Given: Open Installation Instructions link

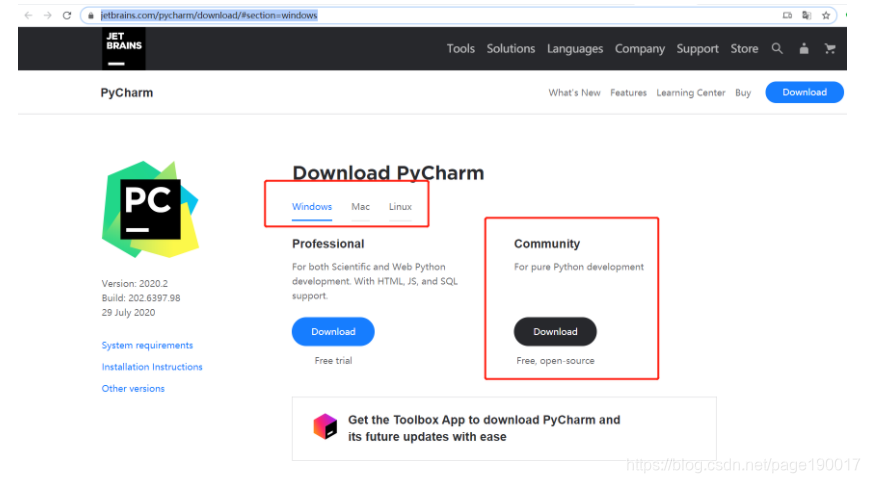Looking at the screenshot, I should point(152,367).
